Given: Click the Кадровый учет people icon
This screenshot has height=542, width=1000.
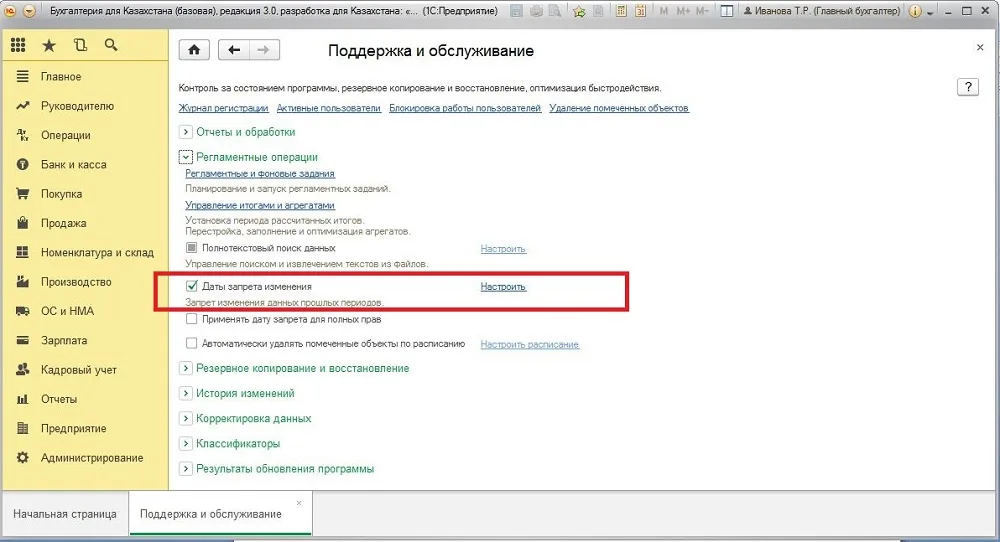Looking at the screenshot, I should point(22,369).
